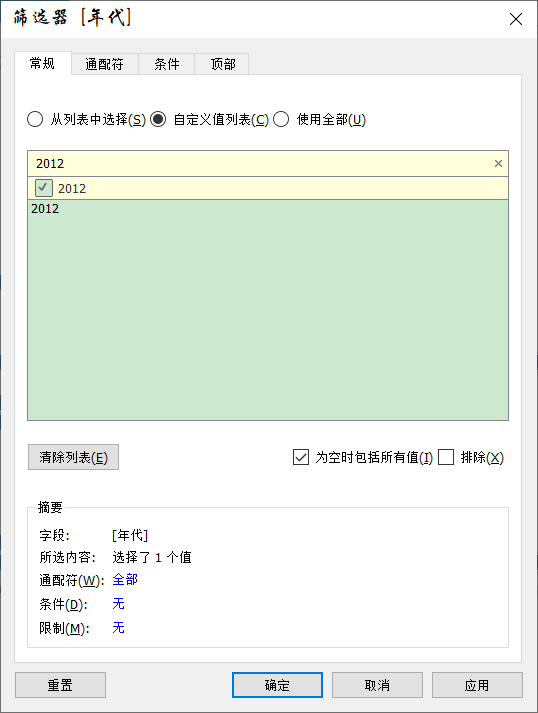Open the 条件 summary link 无
The image size is (538, 713).
[x=119, y=604]
